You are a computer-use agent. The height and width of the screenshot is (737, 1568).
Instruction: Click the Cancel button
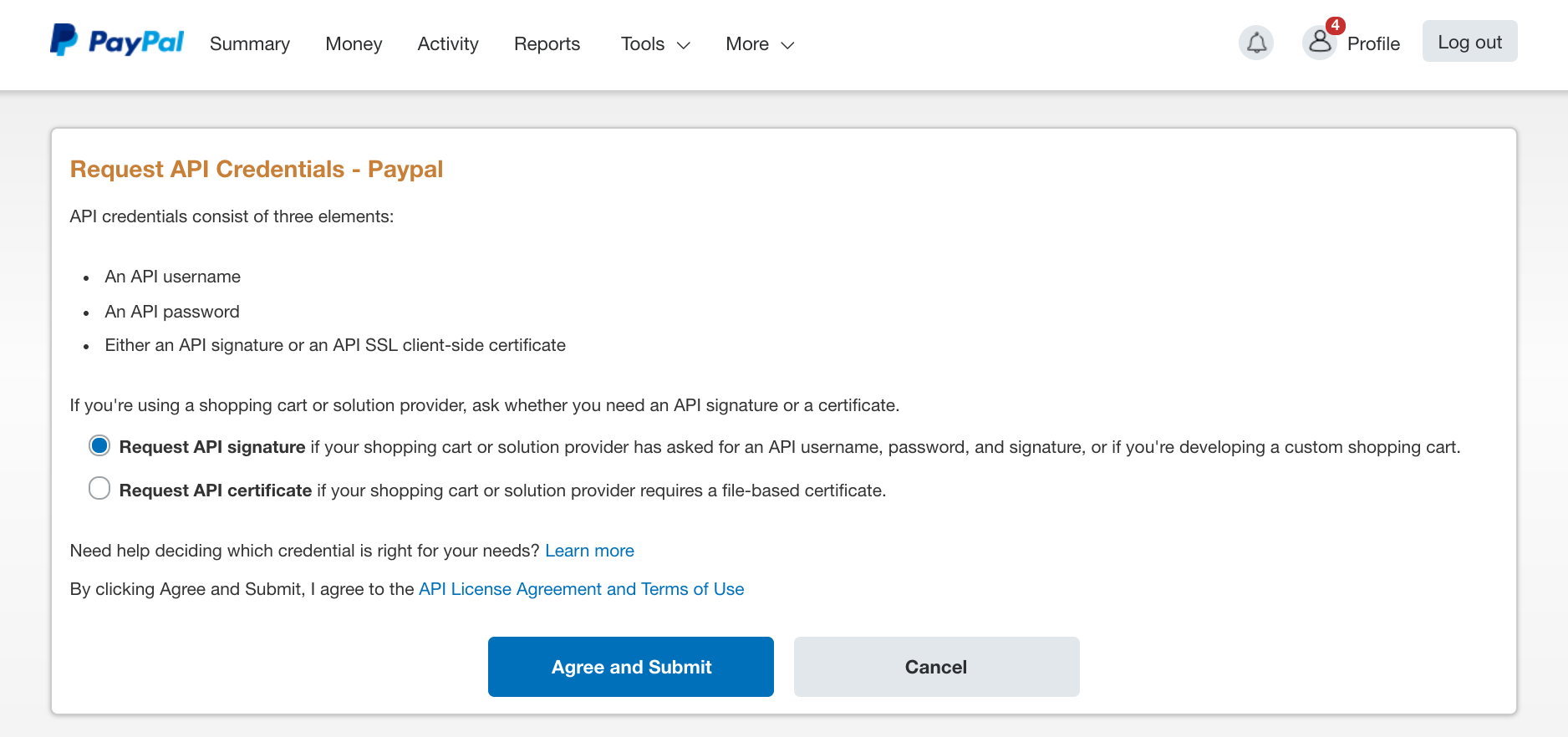(936, 667)
